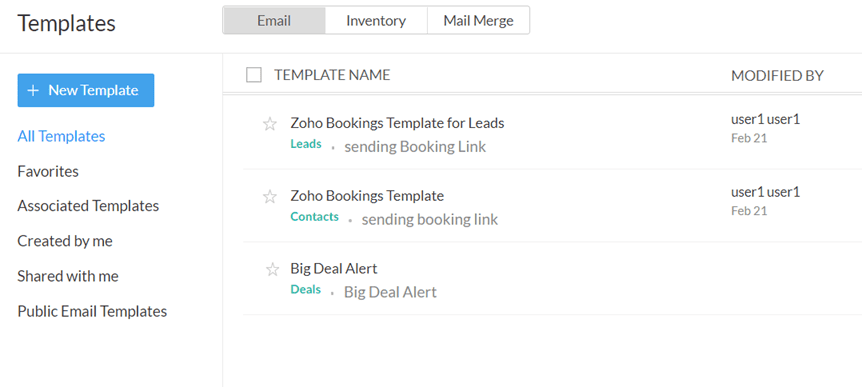The width and height of the screenshot is (862, 387).
Task: Show templates Shared with me
Action: [68, 275]
